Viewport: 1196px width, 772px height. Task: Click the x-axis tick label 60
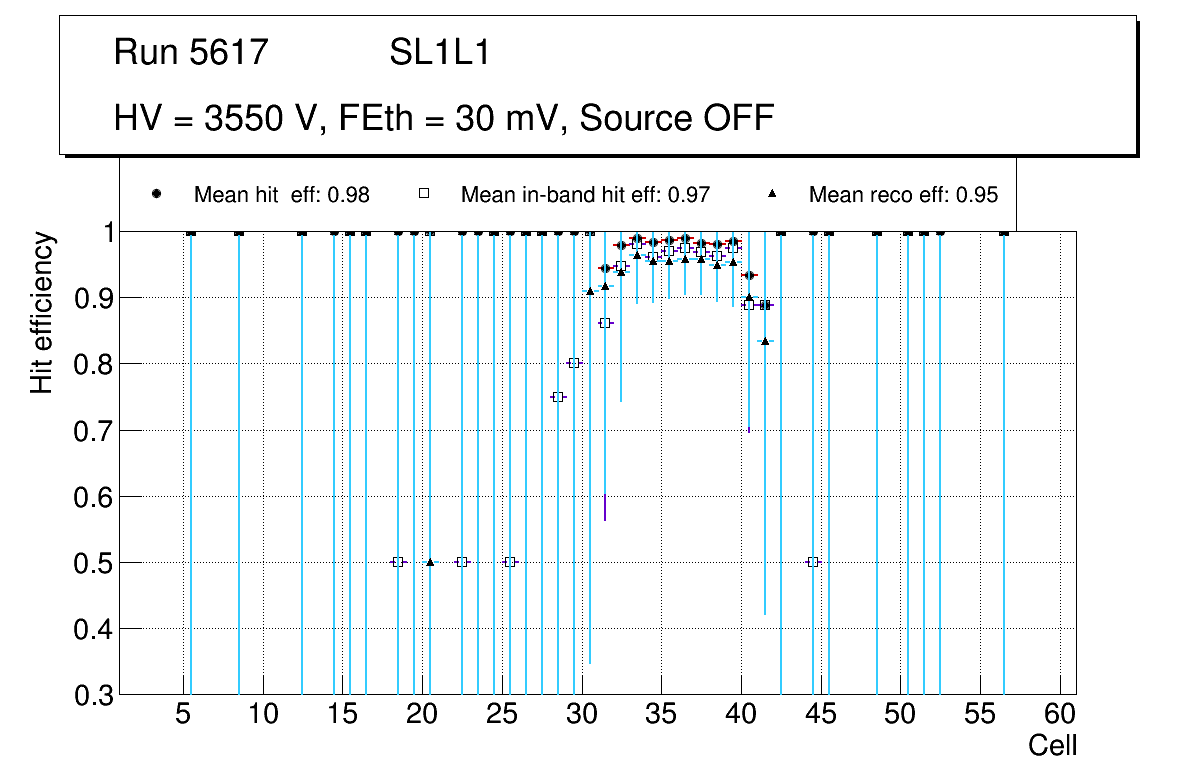coord(1060,715)
